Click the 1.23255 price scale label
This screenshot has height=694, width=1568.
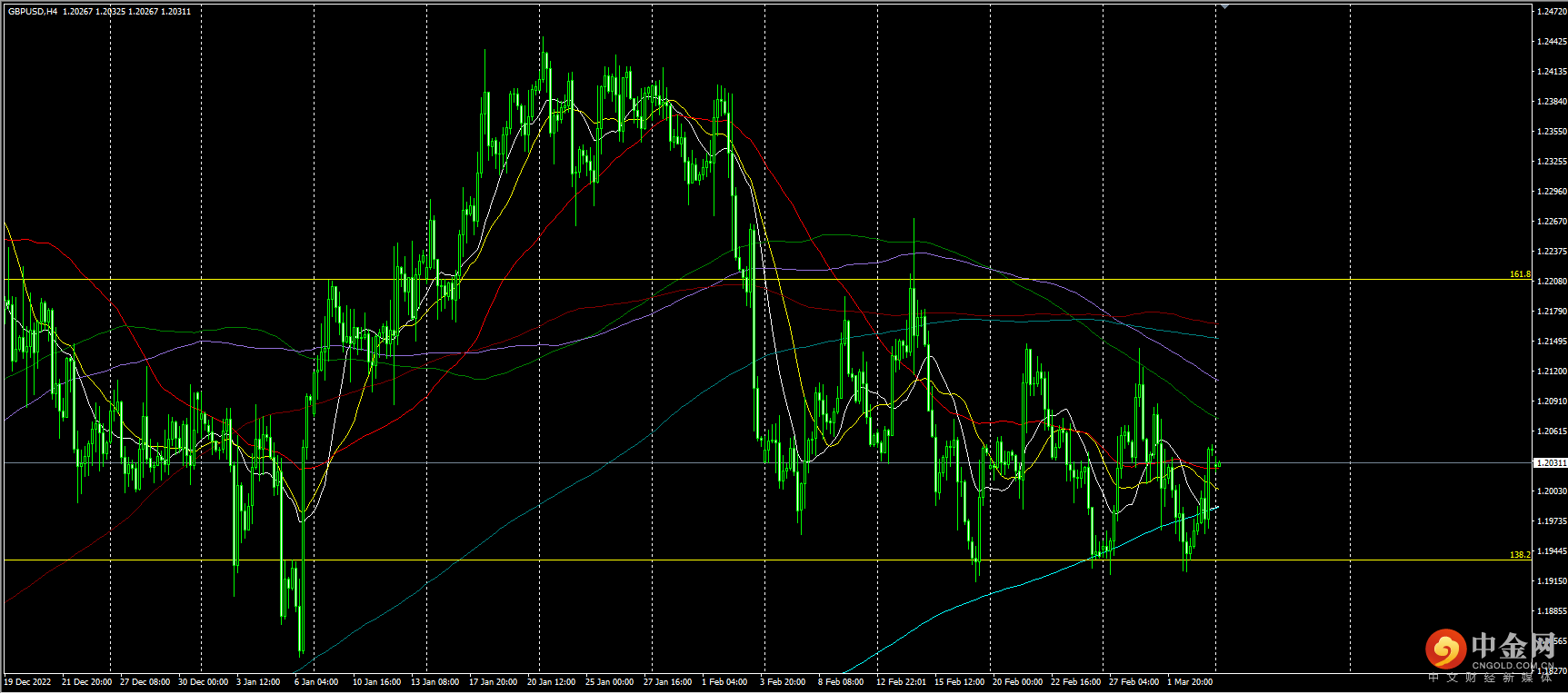[x=1551, y=162]
